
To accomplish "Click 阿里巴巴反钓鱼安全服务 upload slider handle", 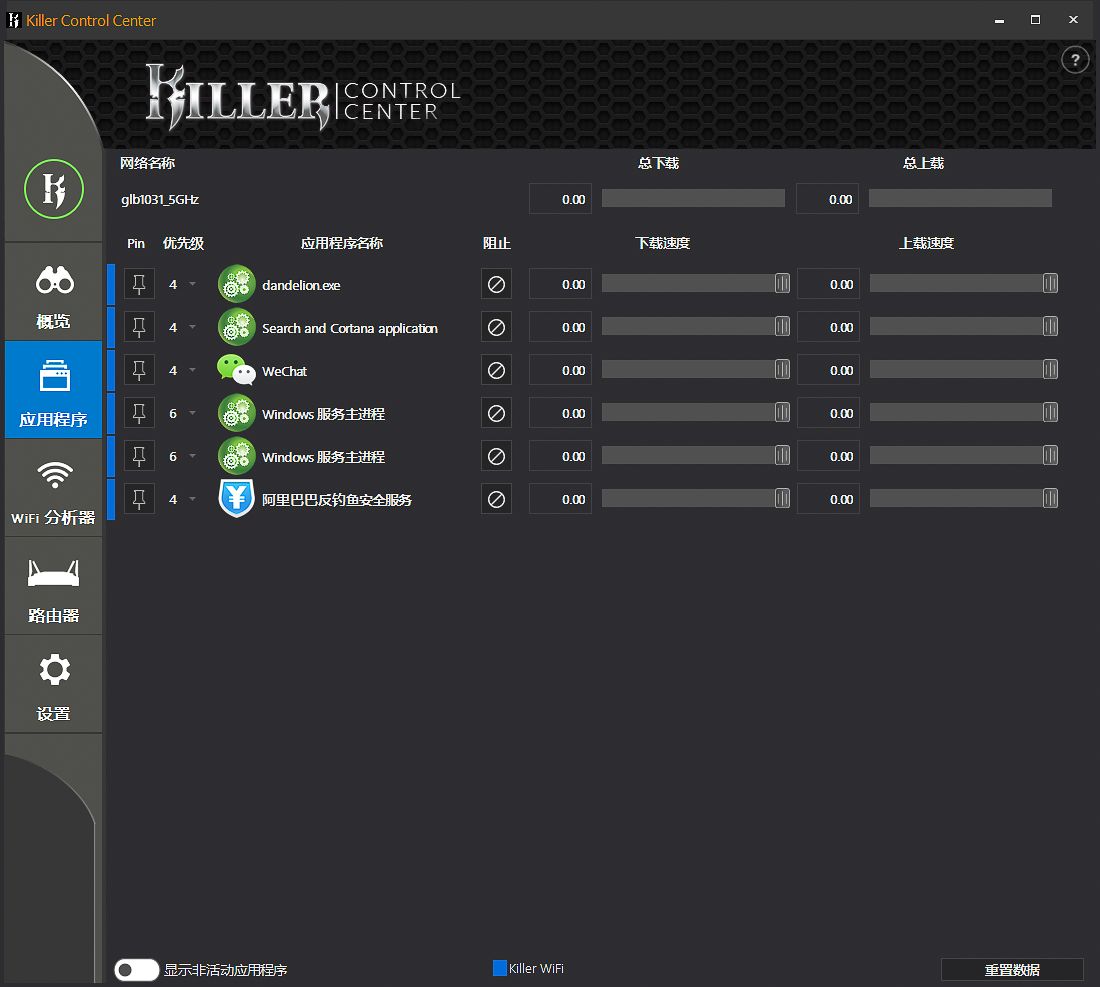I will [1050, 499].
